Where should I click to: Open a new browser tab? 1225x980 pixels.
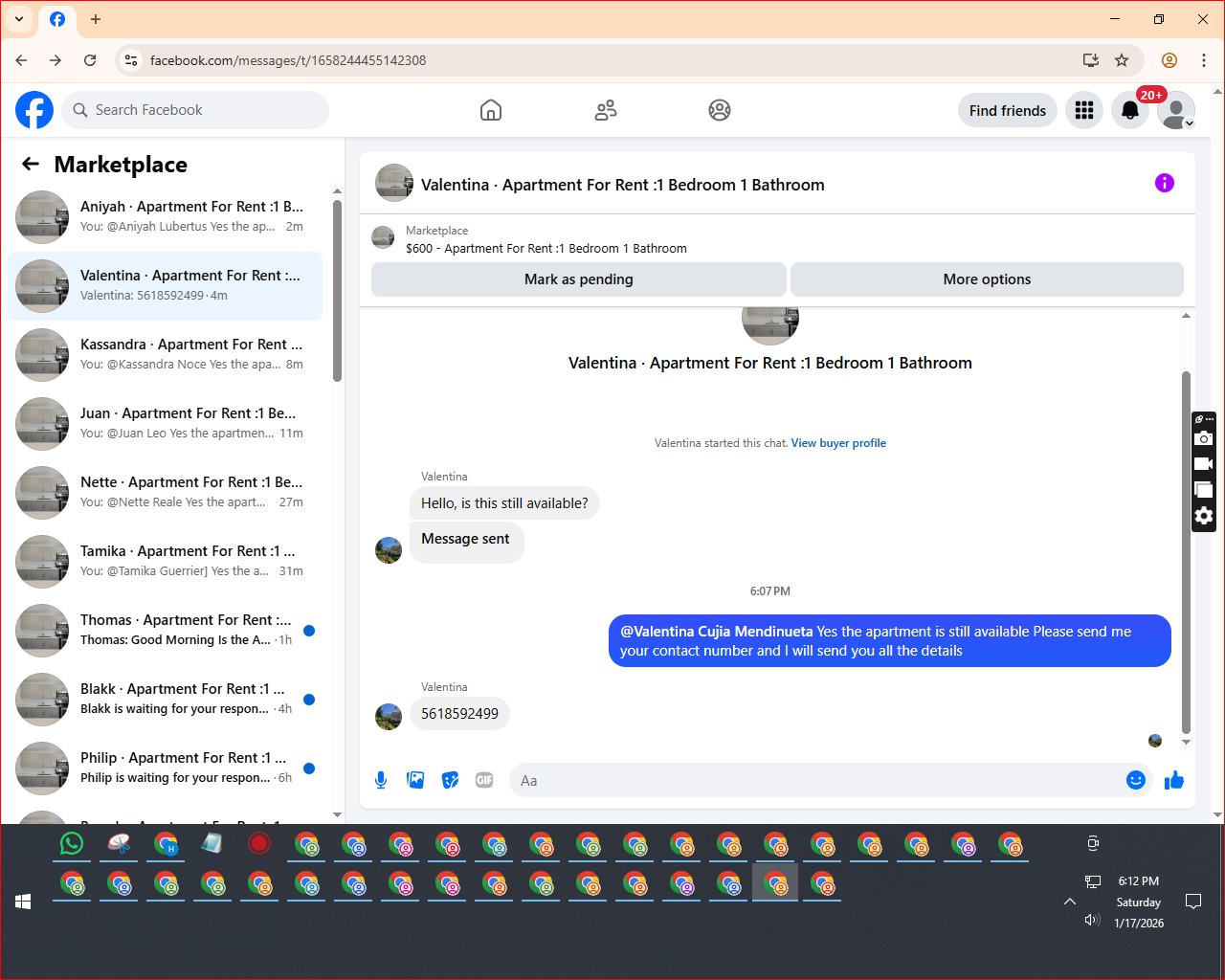[96, 19]
